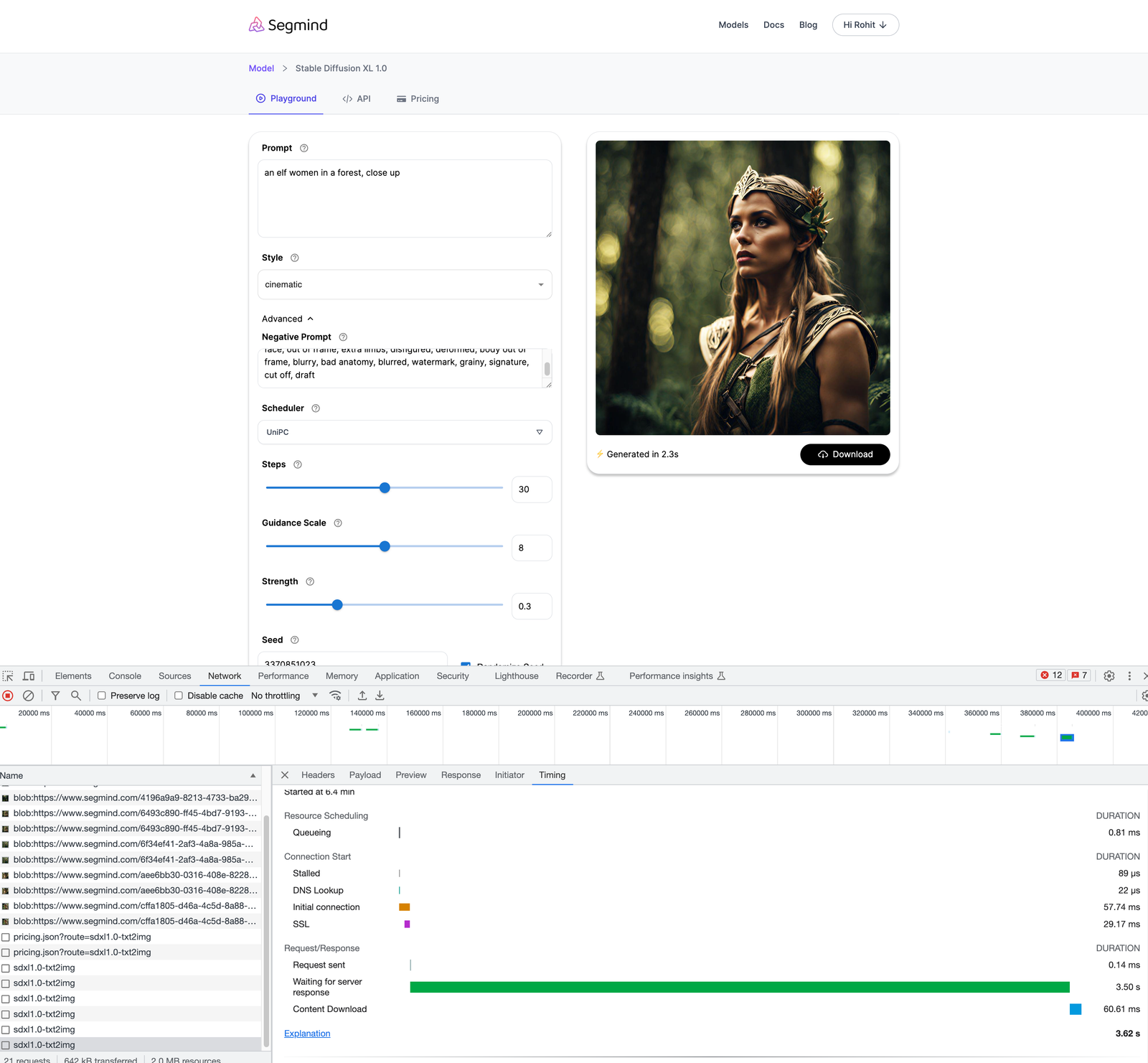Viewport: 1148px width, 1063px height.
Task: Close the request details panel
Action: (x=285, y=775)
